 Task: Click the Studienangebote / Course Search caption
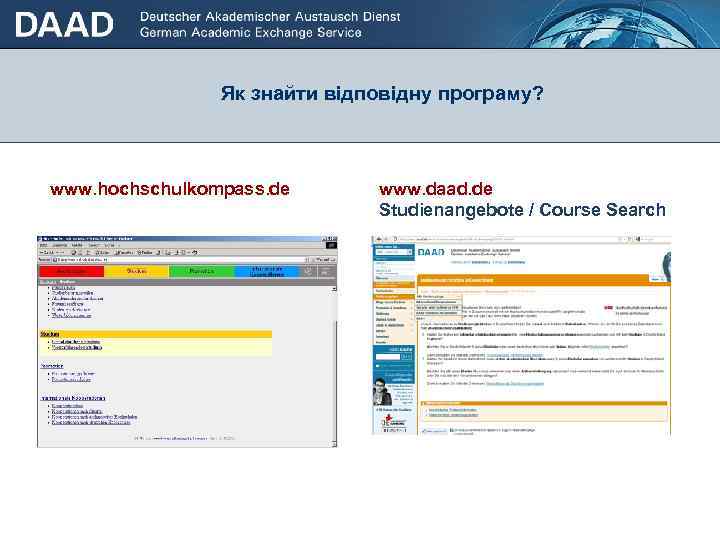(x=522, y=210)
